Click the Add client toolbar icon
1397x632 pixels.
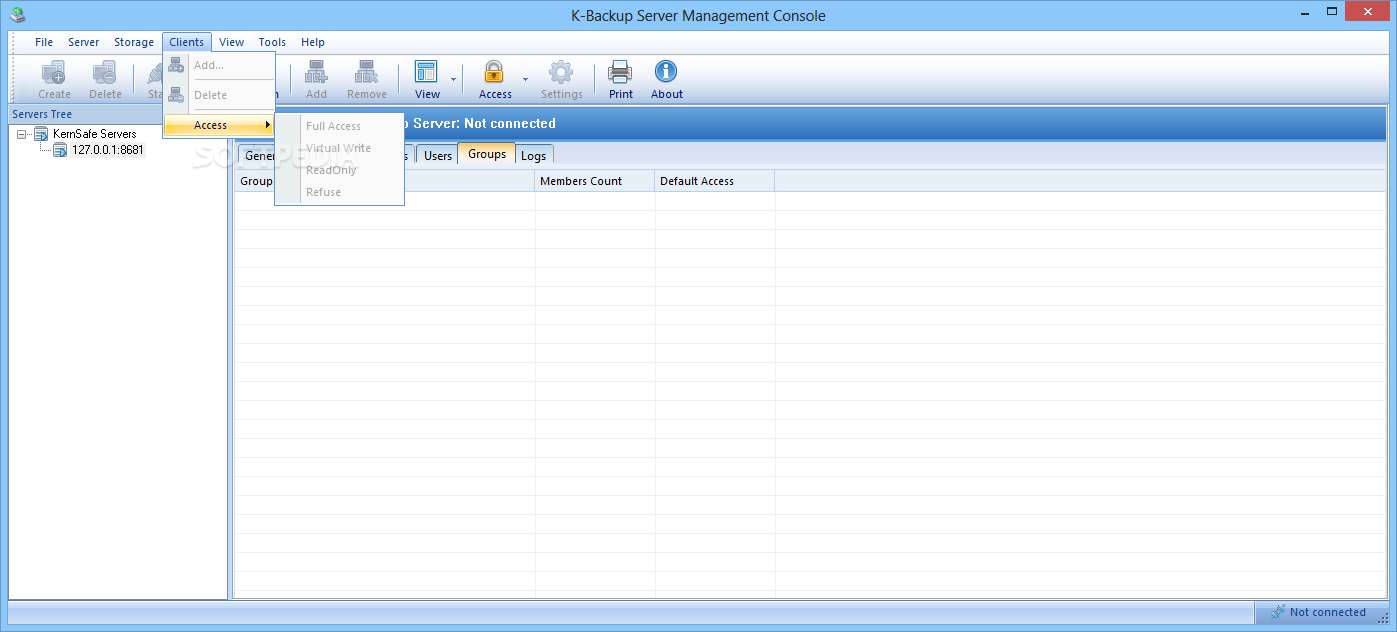pyautogui.click(x=316, y=72)
